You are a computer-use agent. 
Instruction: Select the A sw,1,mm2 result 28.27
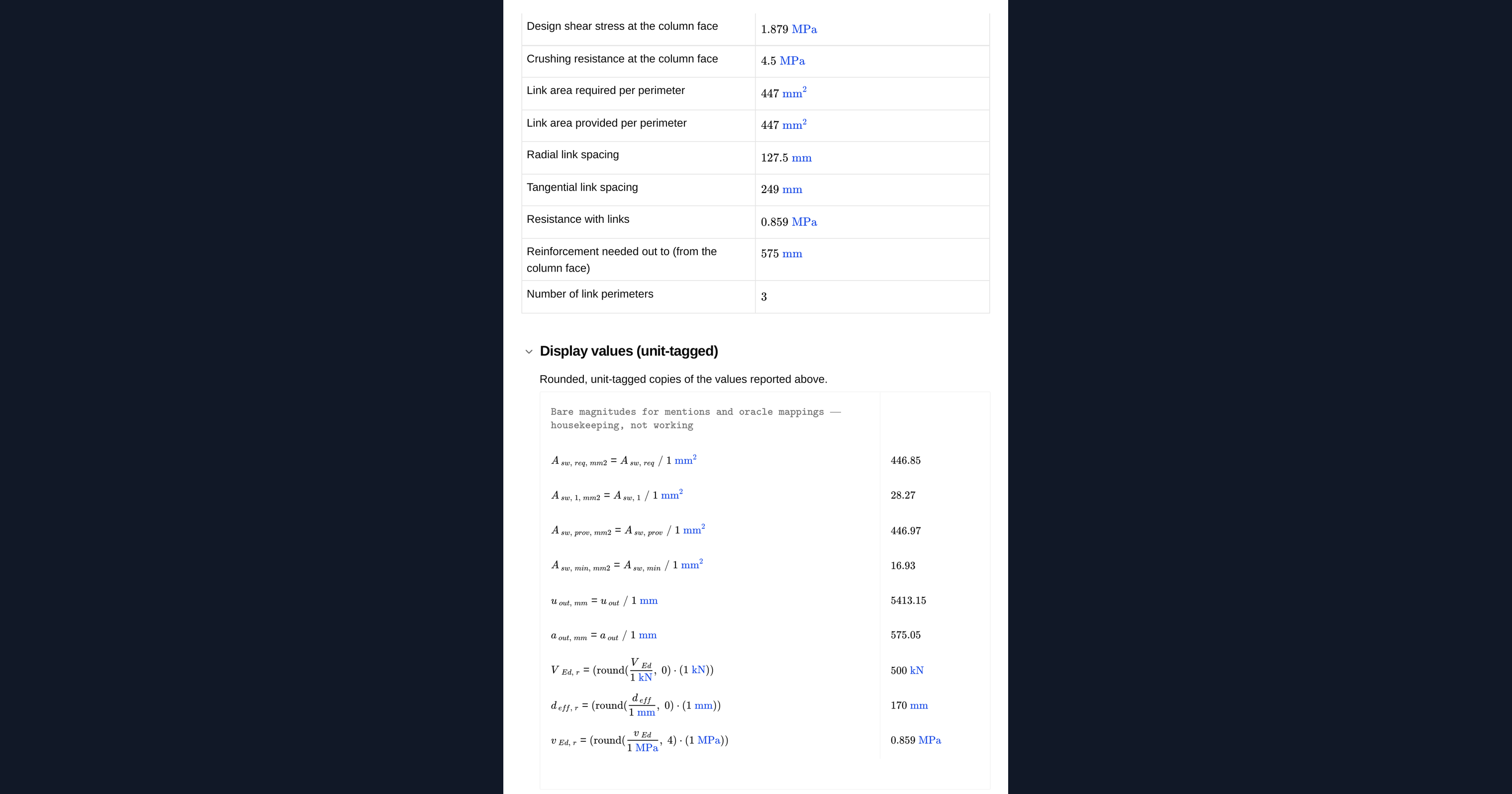(903, 496)
